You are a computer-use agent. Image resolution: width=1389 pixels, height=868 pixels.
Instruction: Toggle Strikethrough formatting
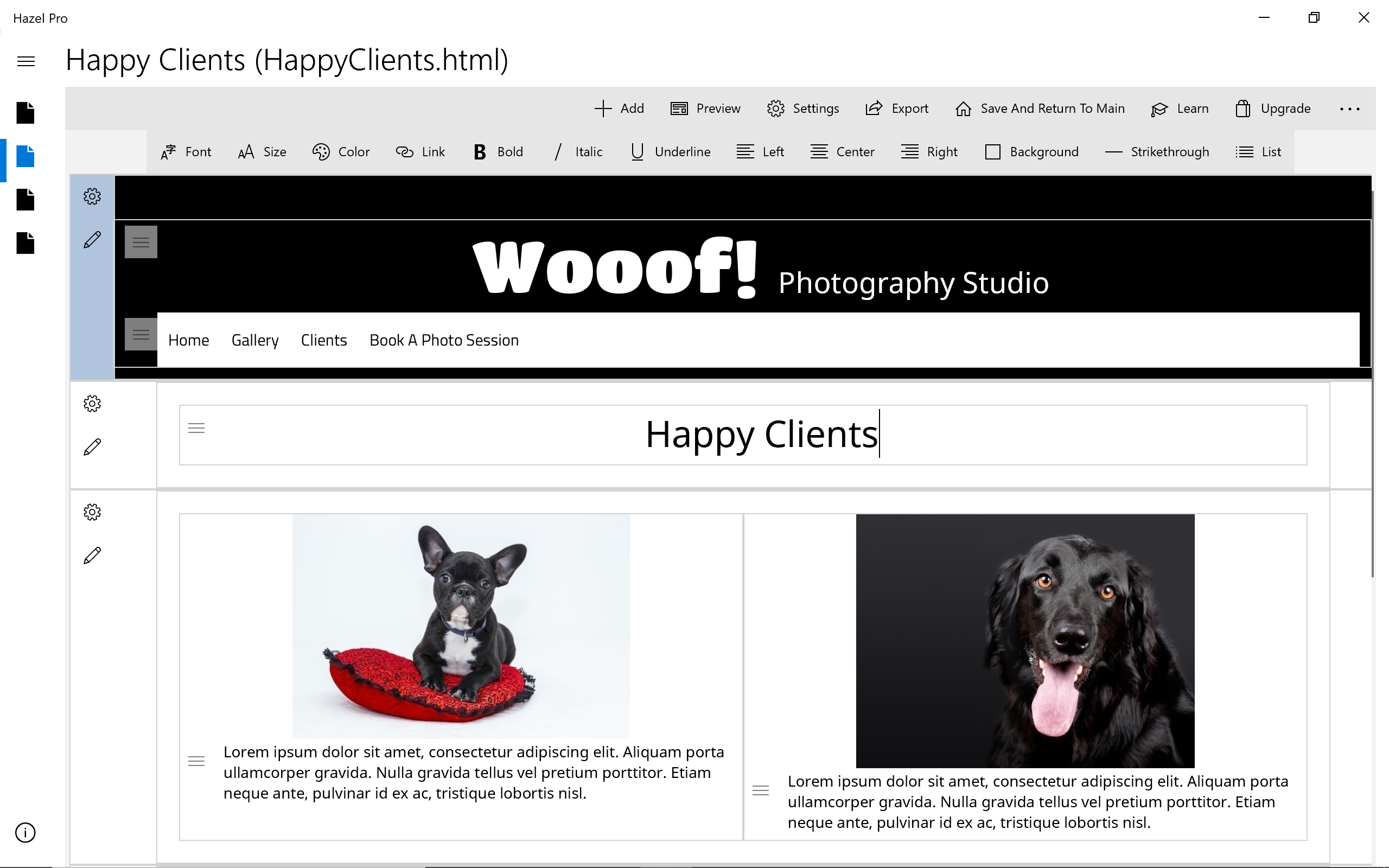pyautogui.click(x=1157, y=151)
